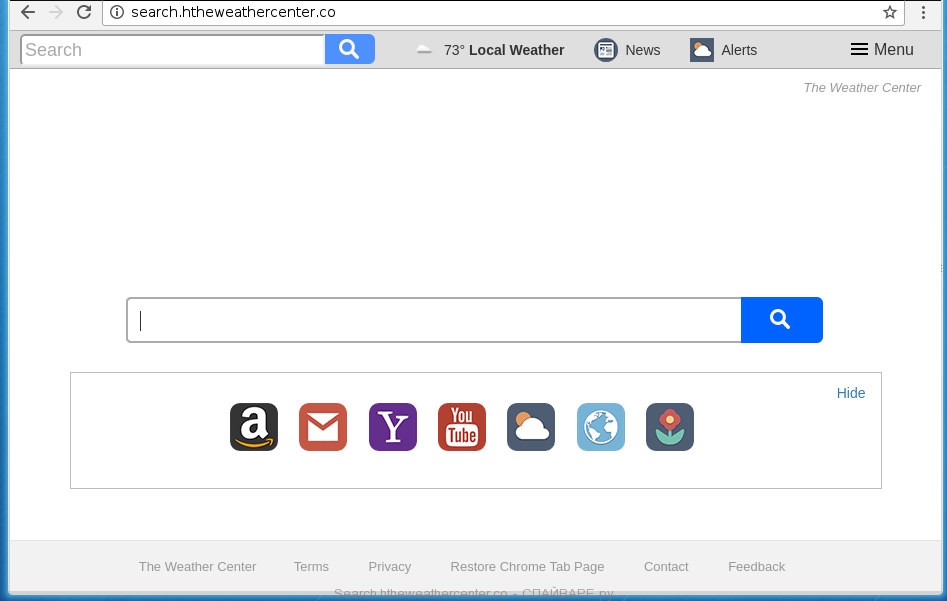The width and height of the screenshot is (947, 601).
Task: Click the Restore Chrome Tab Page link
Action: 527,566
